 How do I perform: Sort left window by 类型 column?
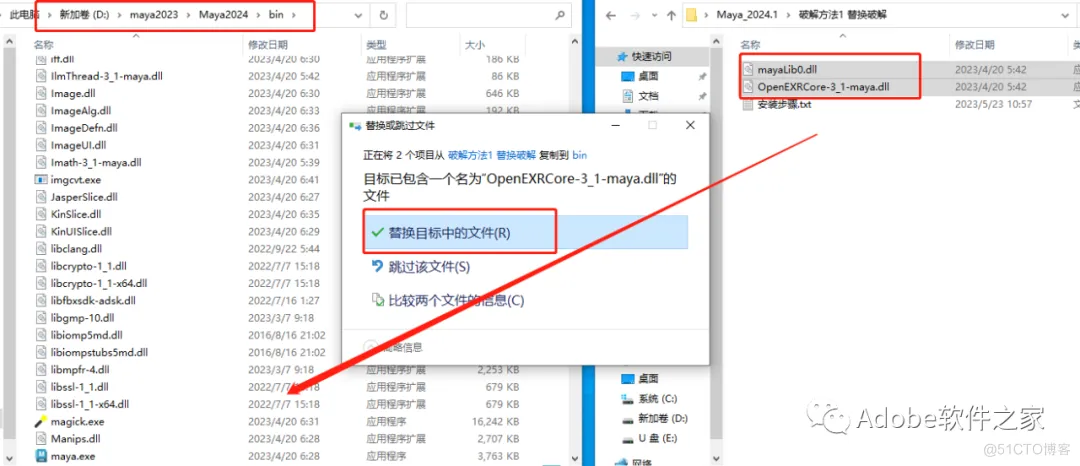pyautogui.click(x=376, y=45)
